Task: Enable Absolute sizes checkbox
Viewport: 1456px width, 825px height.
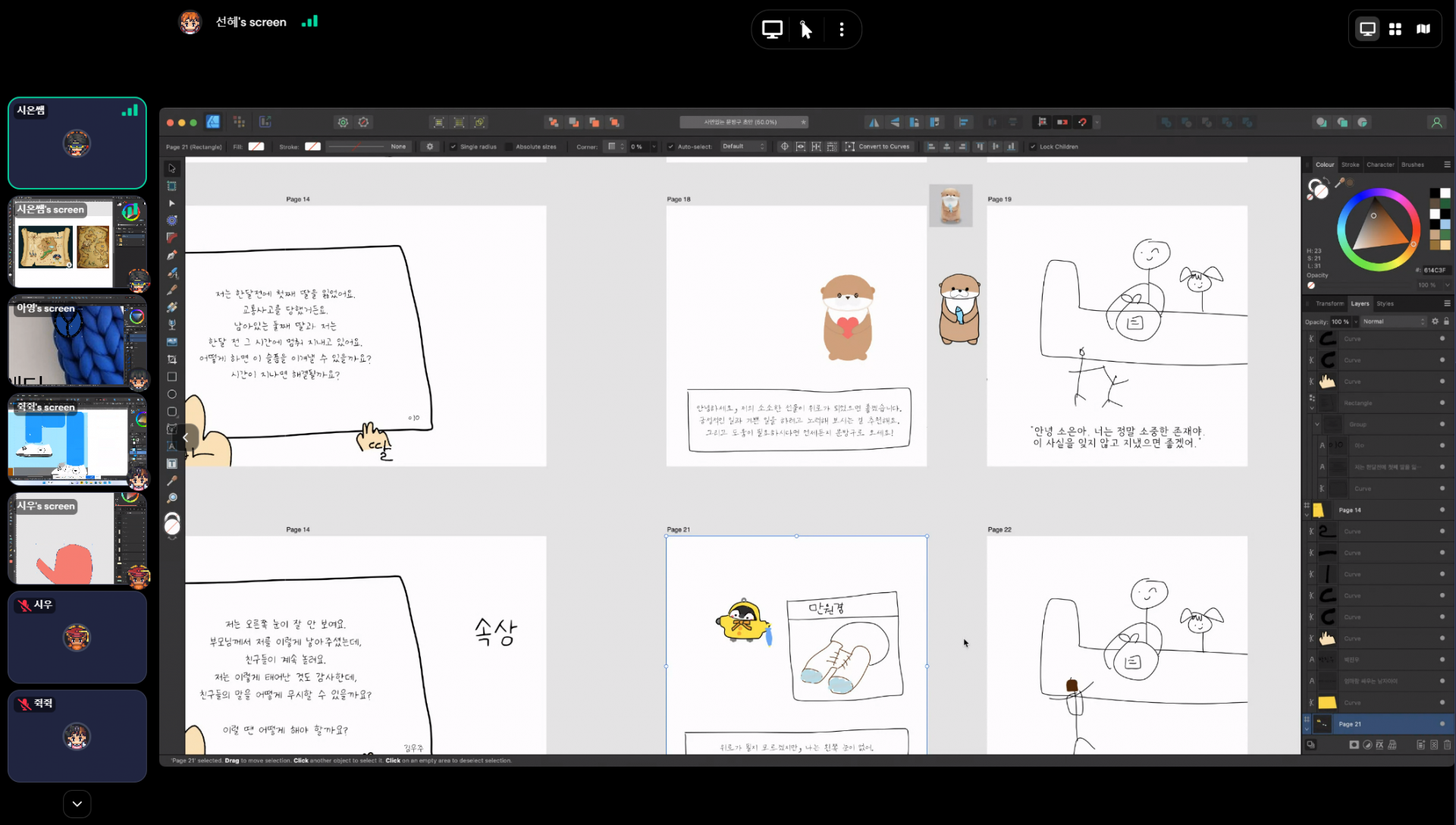Action: point(509,147)
